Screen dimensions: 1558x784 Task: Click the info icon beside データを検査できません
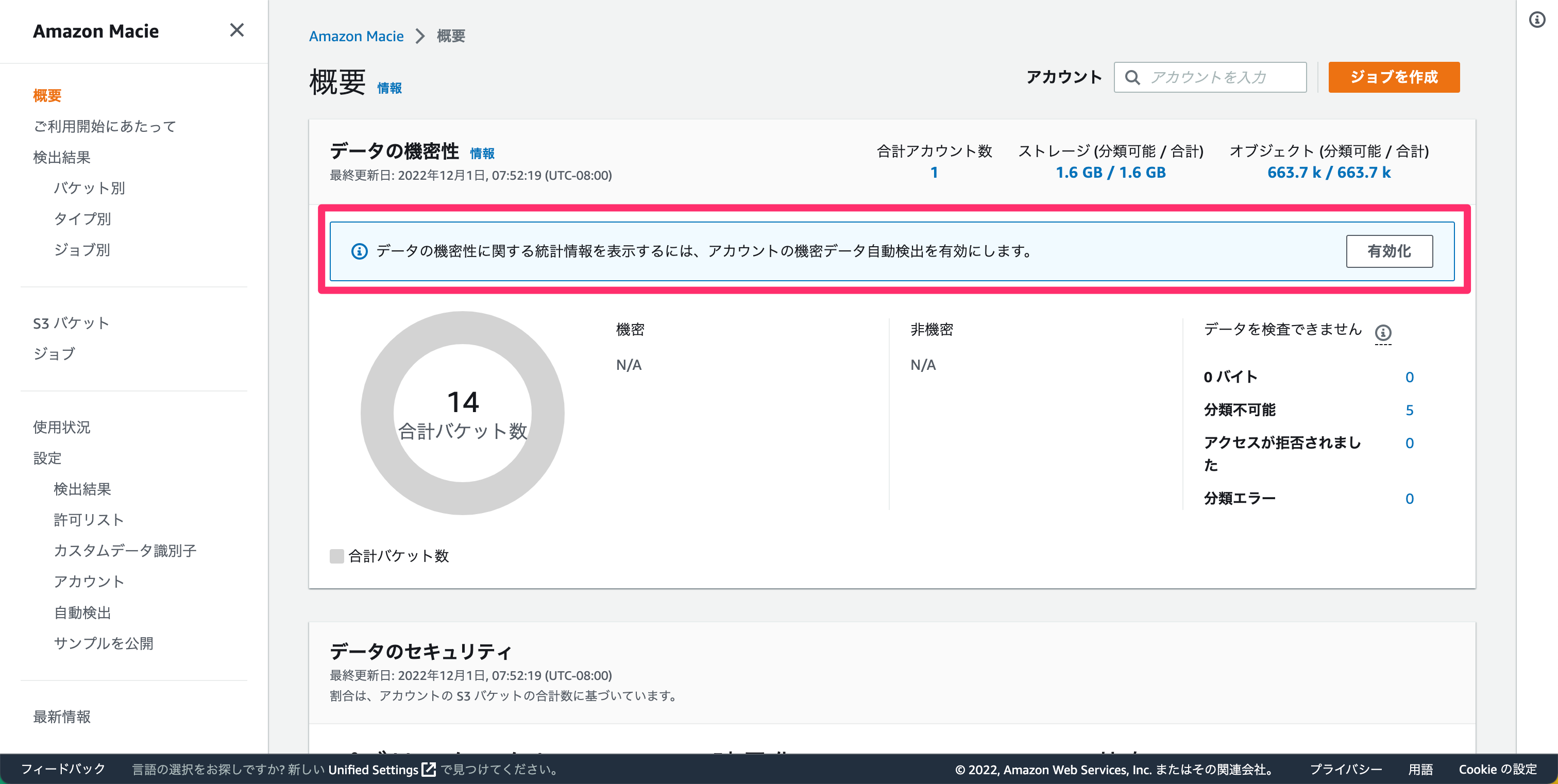pos(1383,332)
